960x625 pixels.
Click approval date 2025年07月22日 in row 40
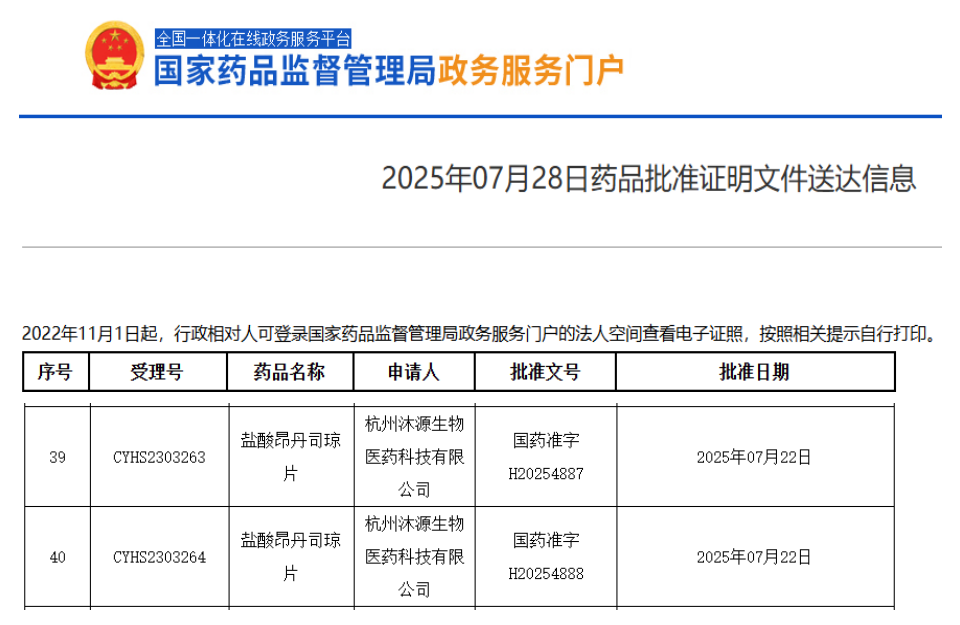click(x=754, y=557)
